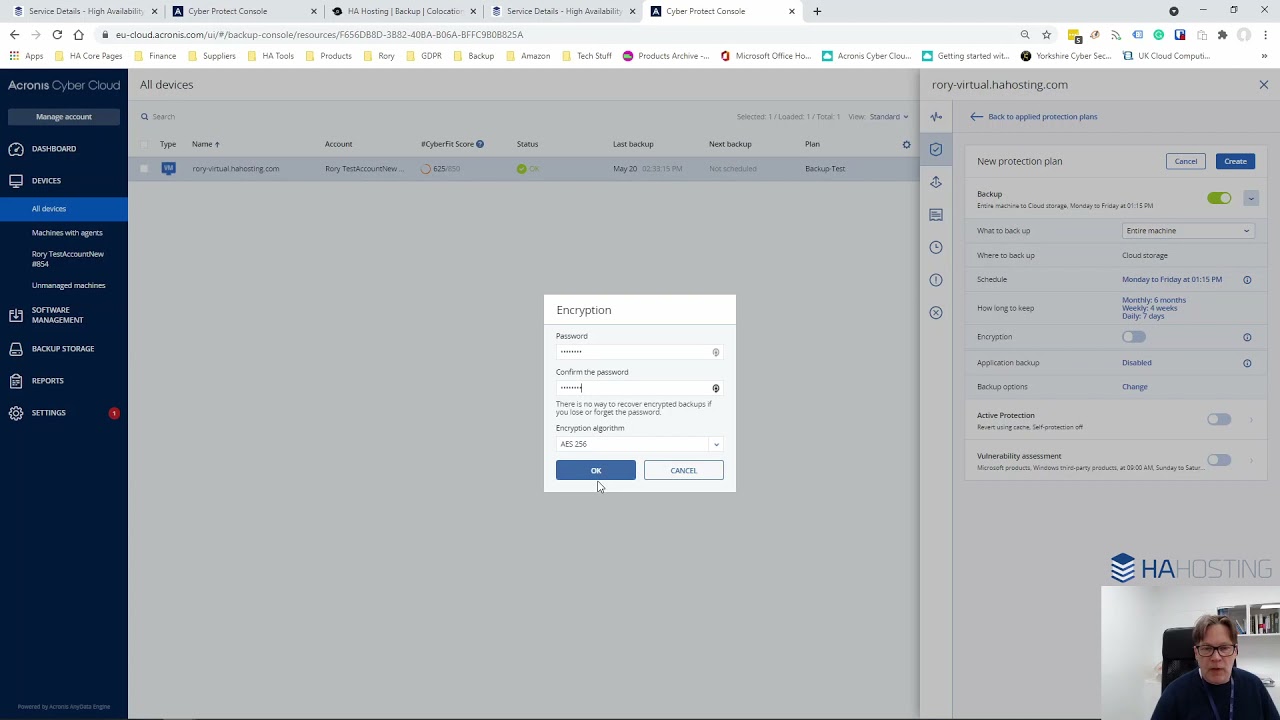
Task: Go back to applied protection plans
Action: coord(1033,117)
